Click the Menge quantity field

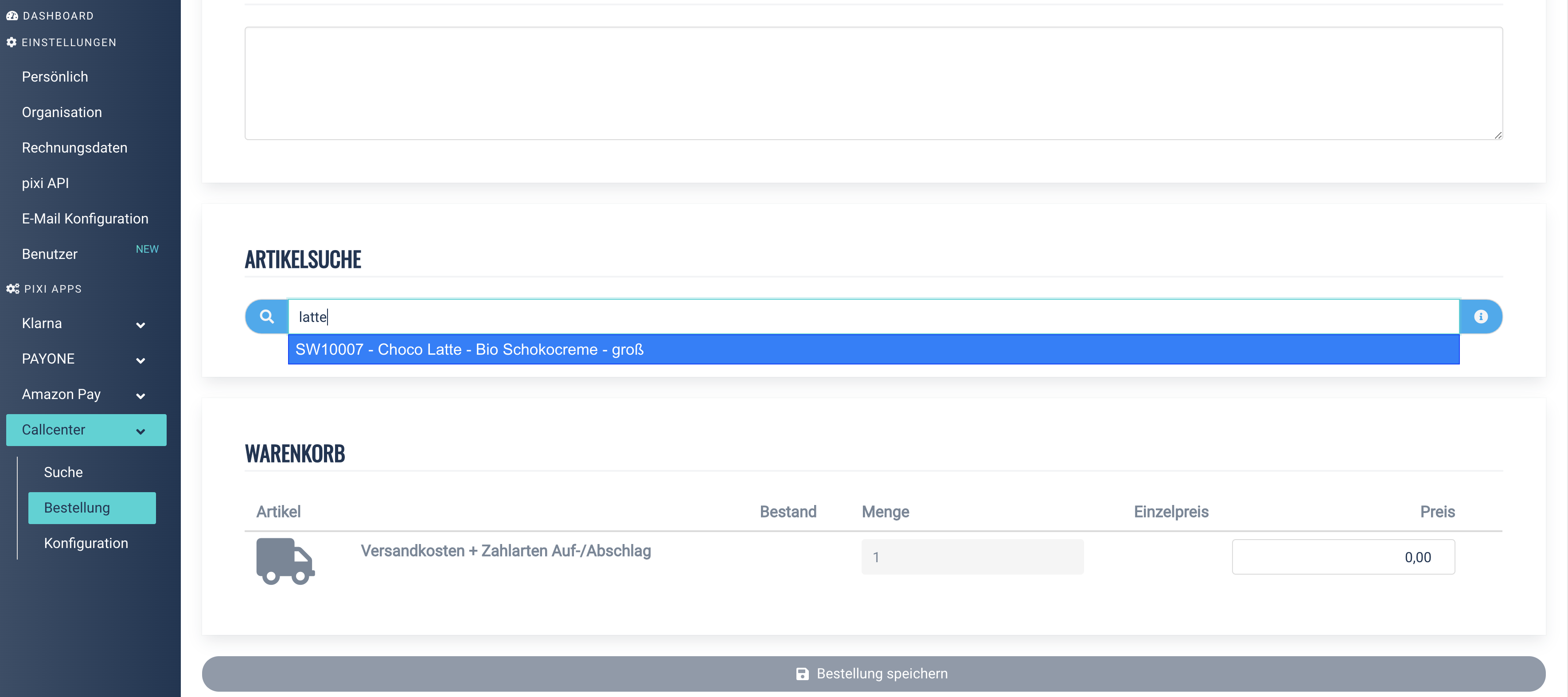tap(972, 557)
